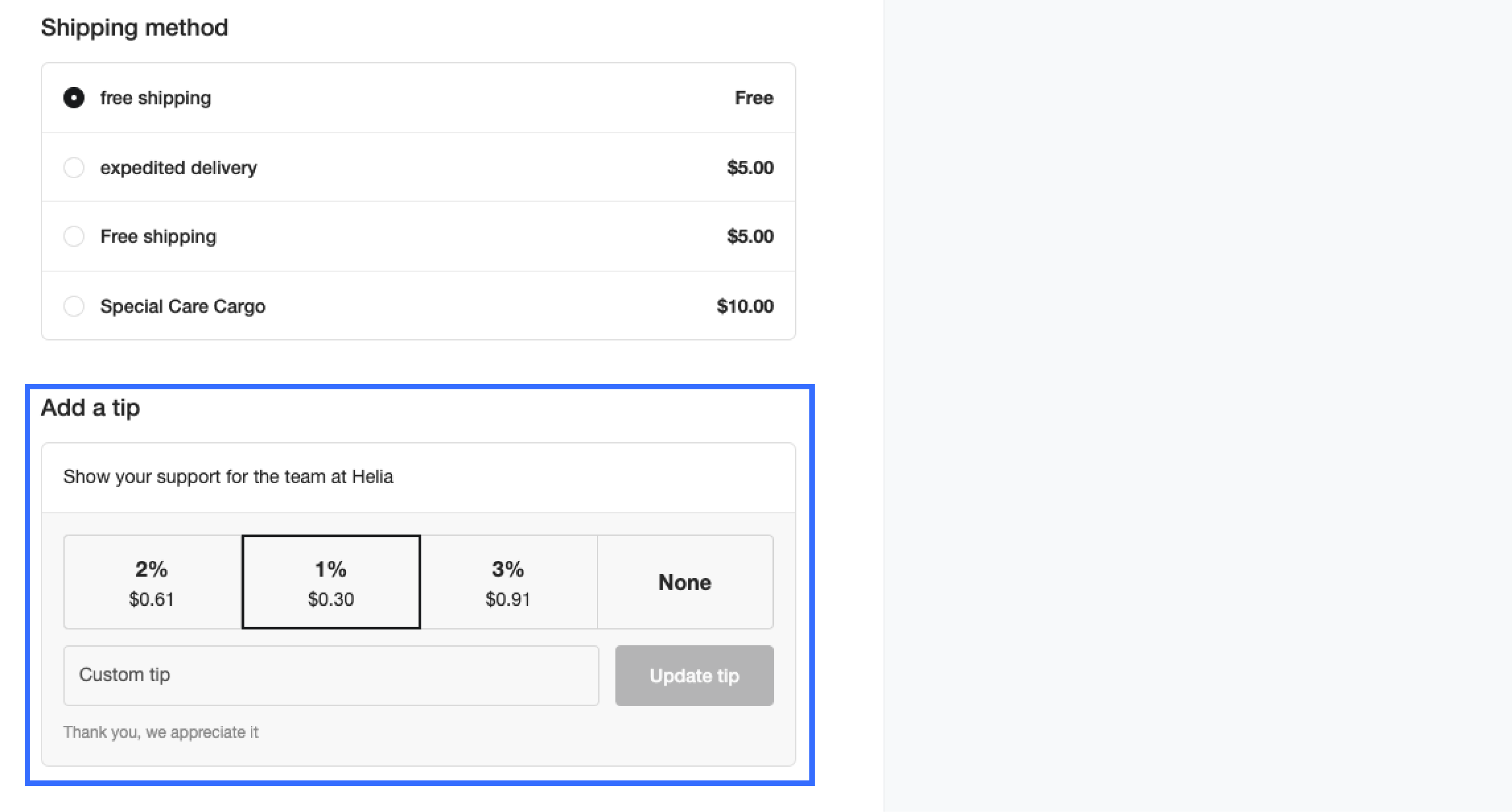Select the $5.00 Free shipping radio button
This screenshot has height=812, width=1512.
[x=74, y=236]
